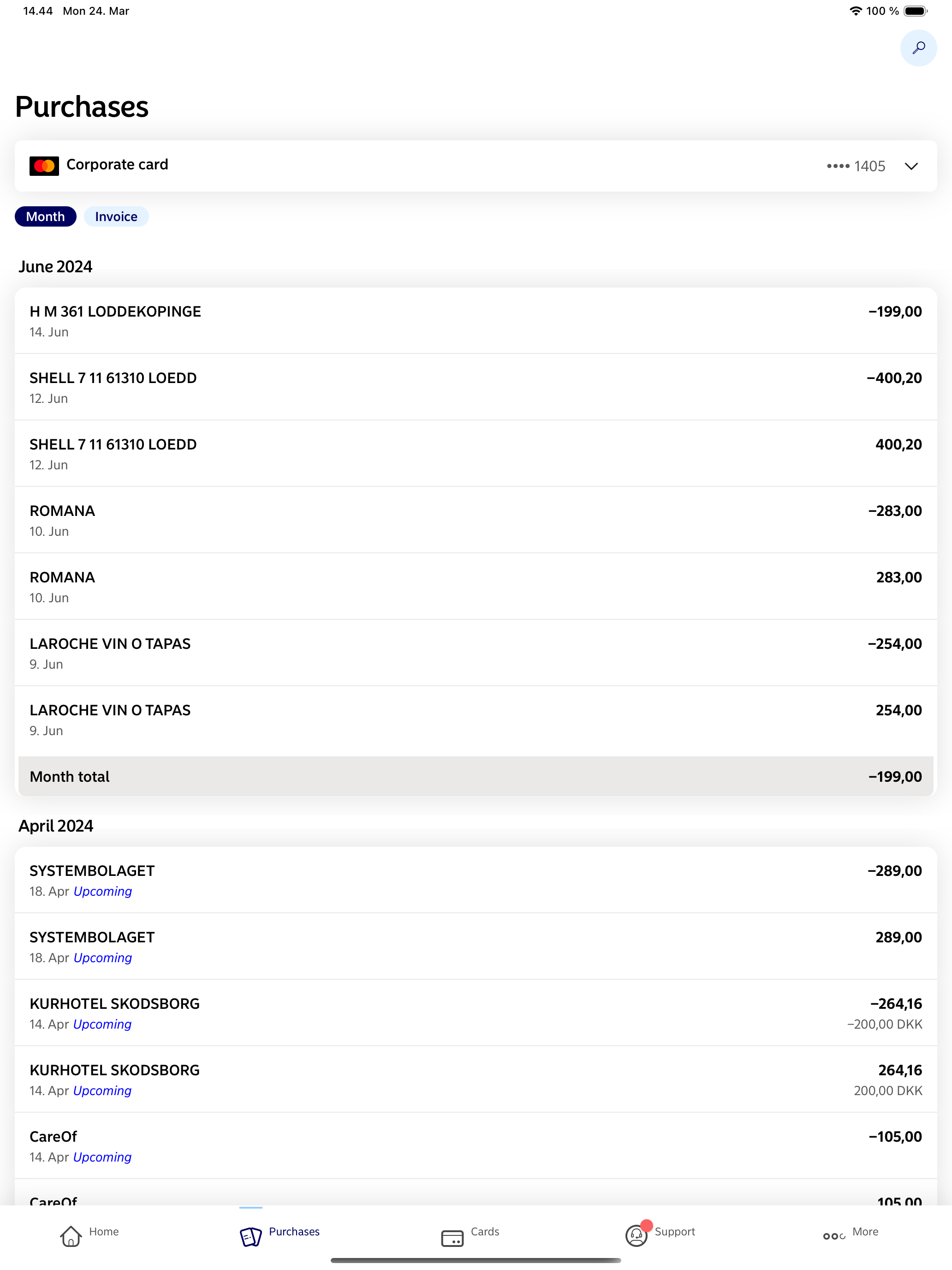Tap the Purchases ticket icon

point(251,1232)
